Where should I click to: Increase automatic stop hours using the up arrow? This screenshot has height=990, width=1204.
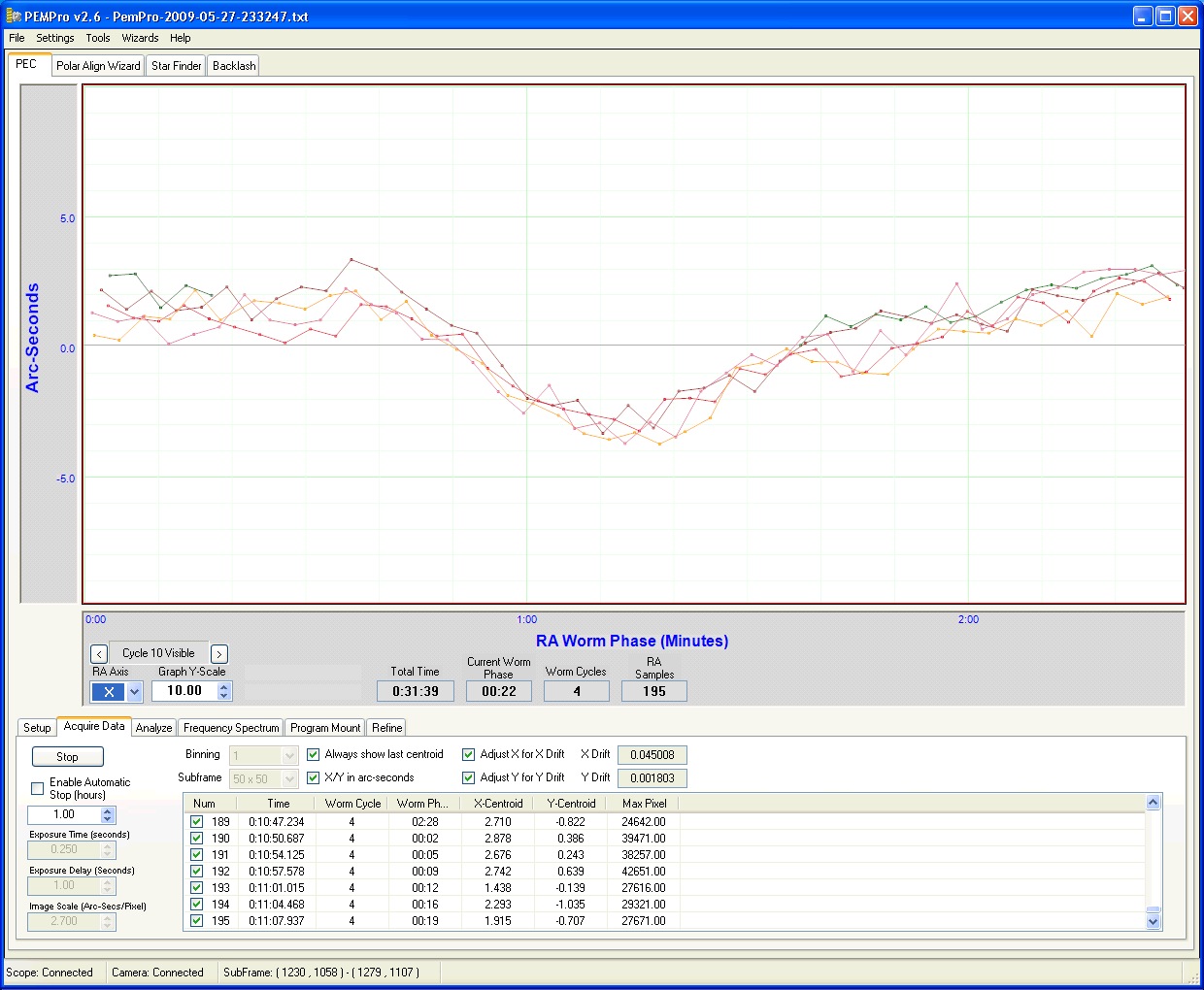pos(108,810)
